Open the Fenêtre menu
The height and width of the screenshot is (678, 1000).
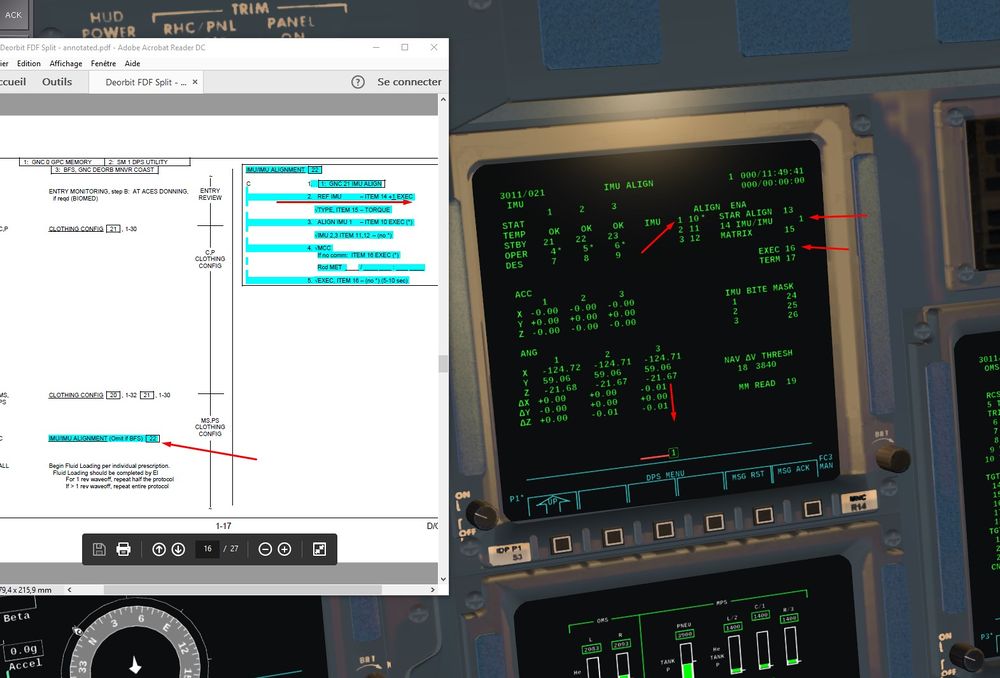coord(103,63)
